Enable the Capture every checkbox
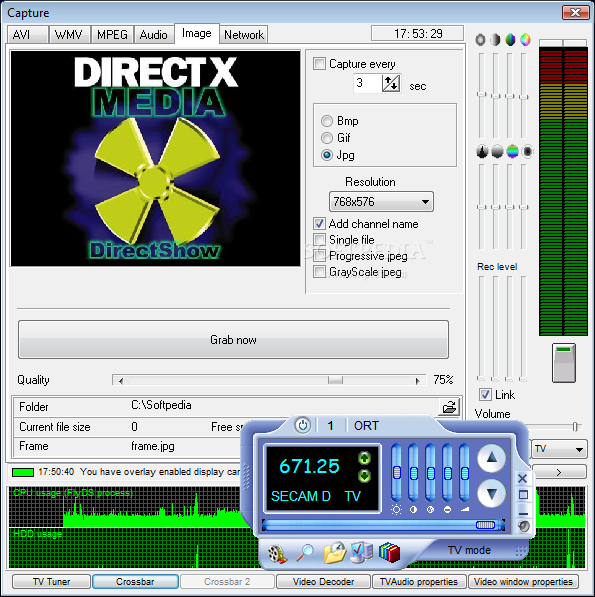The width and height of the screenshot is (595, 597). pos(319,63)
